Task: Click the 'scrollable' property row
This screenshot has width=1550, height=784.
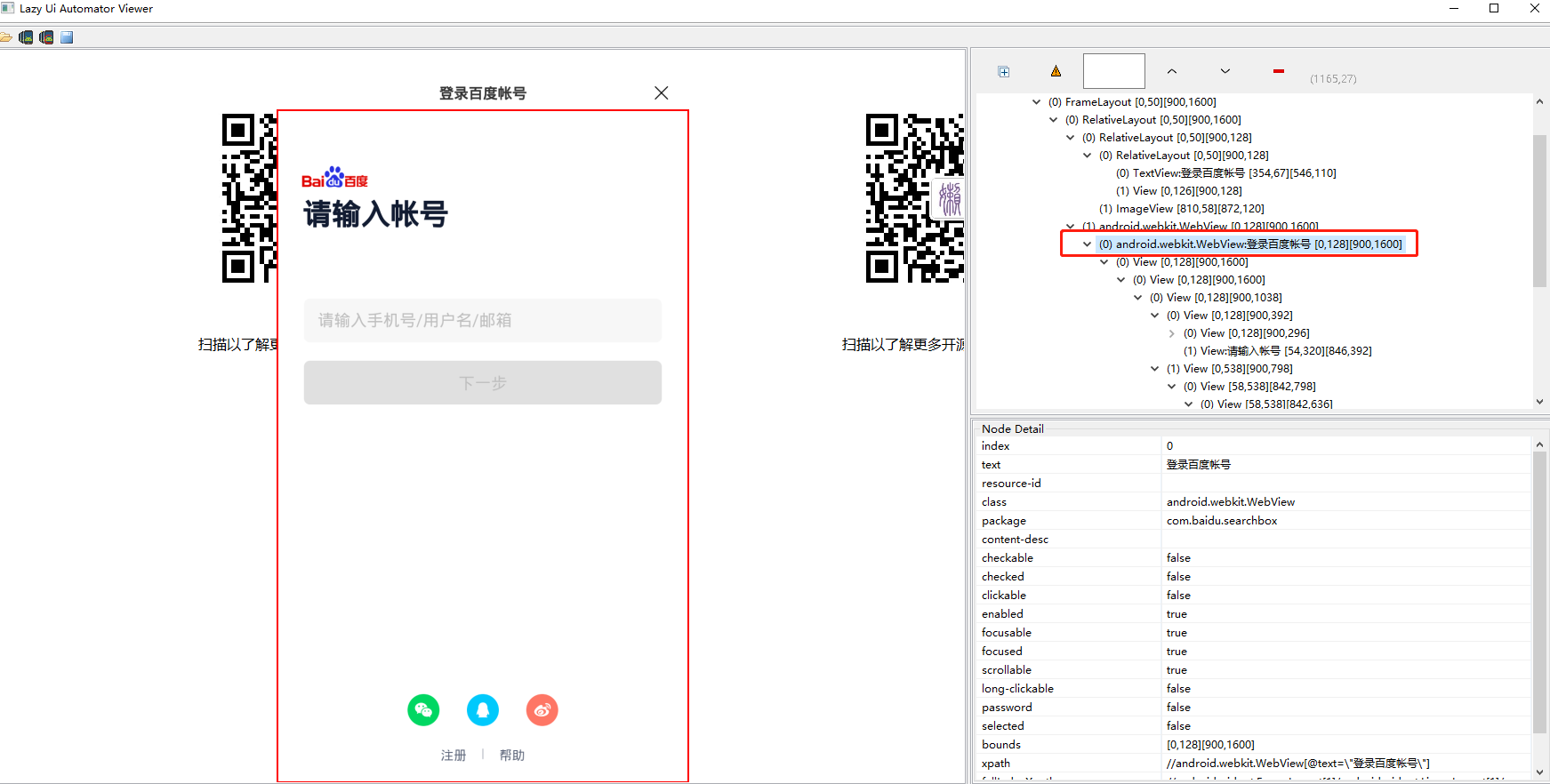Action: pos(1253,670)
